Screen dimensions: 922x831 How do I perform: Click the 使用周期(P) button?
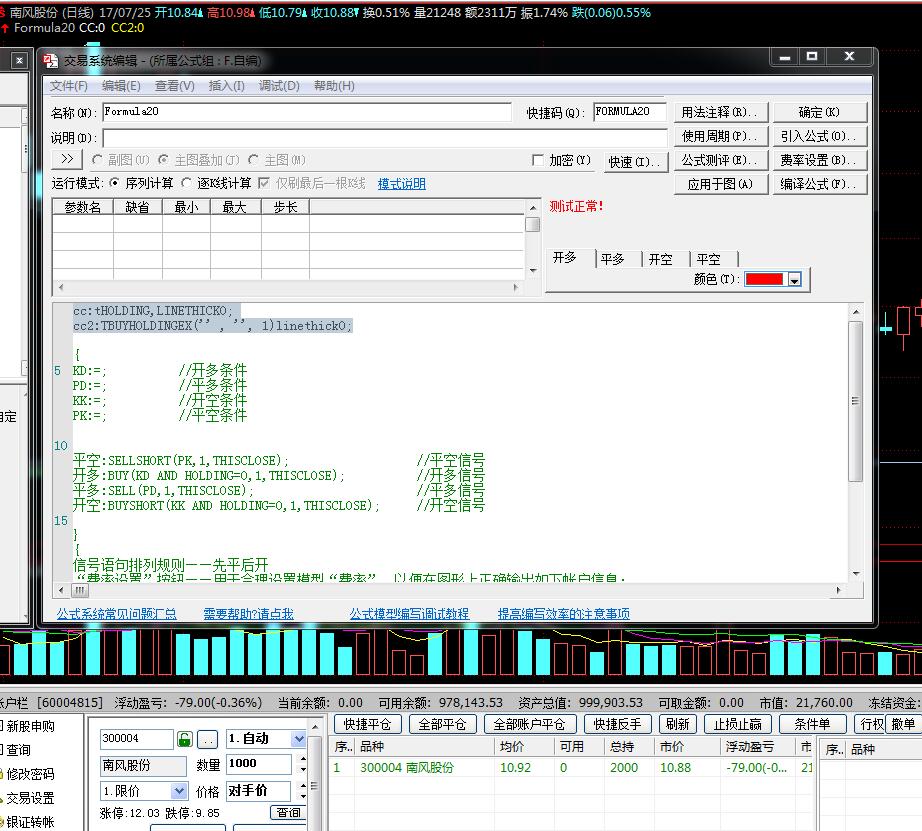pyautogui.click(x=721, y=136)
